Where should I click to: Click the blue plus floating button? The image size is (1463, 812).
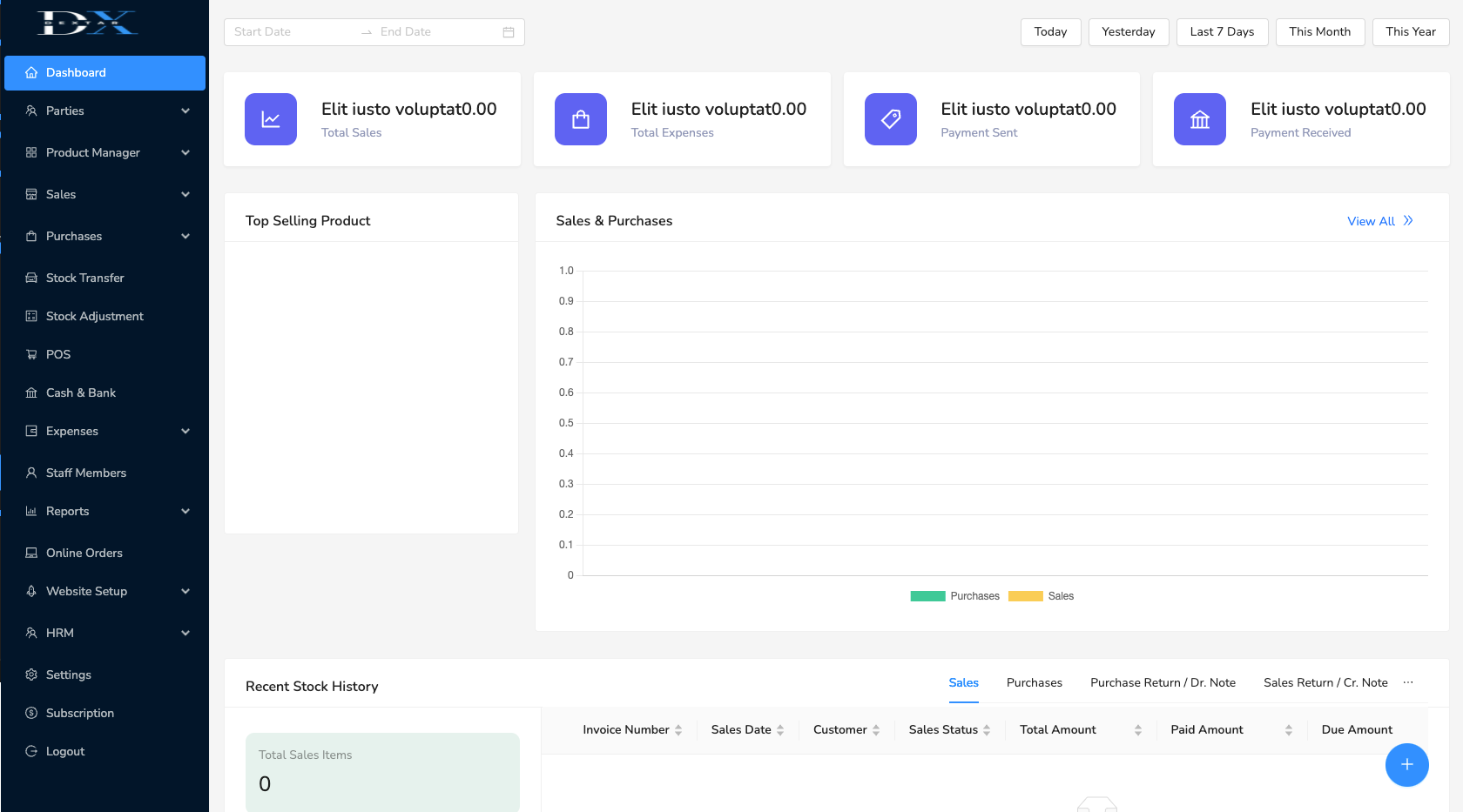1406,765
